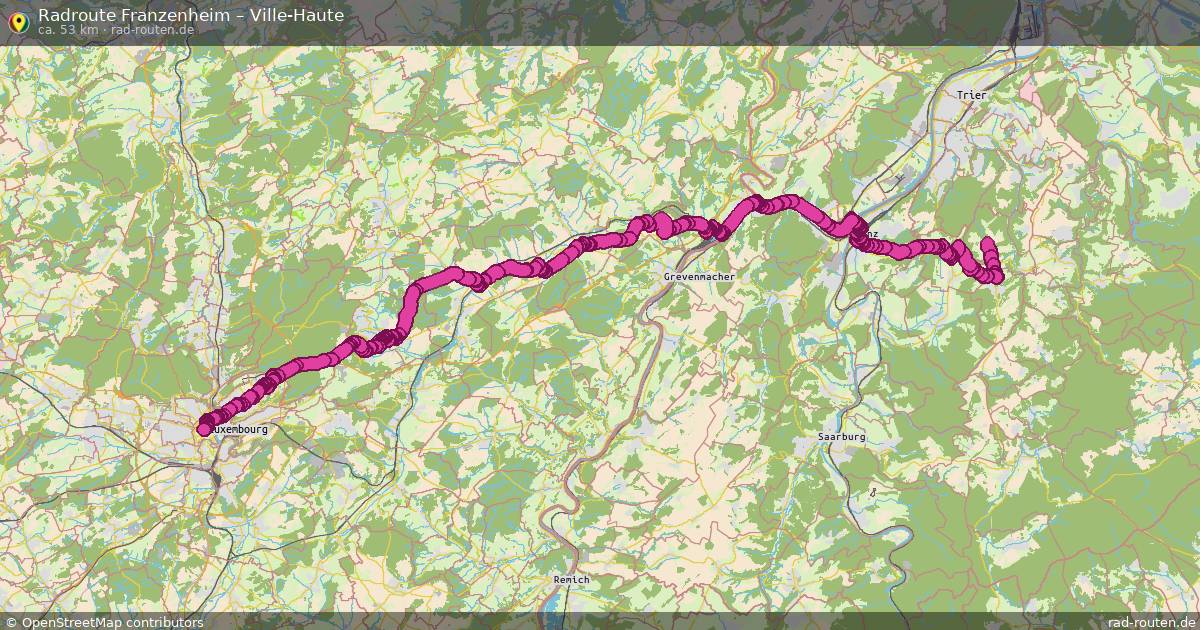1200x630 pixels.
Task: Click the rad-routen map pin logo
Action: 18,19
